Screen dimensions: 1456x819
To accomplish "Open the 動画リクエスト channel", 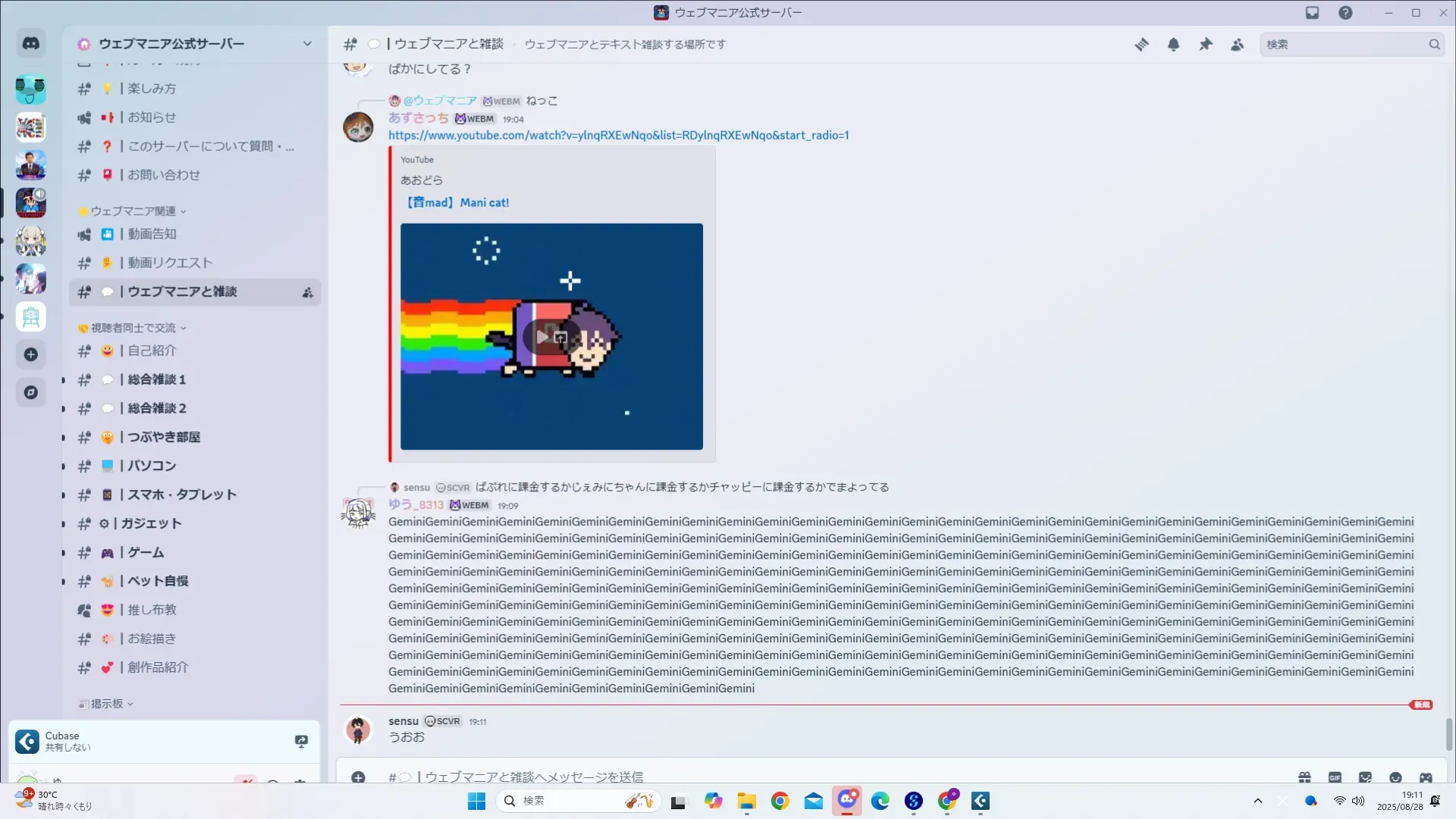I will (170, 263).
